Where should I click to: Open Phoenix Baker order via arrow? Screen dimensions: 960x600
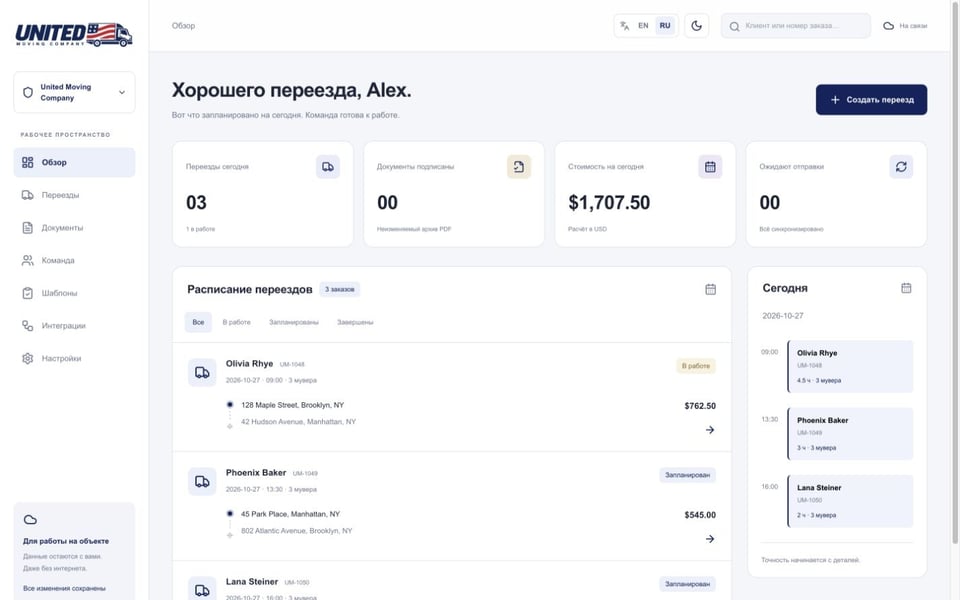coord(710,539)
